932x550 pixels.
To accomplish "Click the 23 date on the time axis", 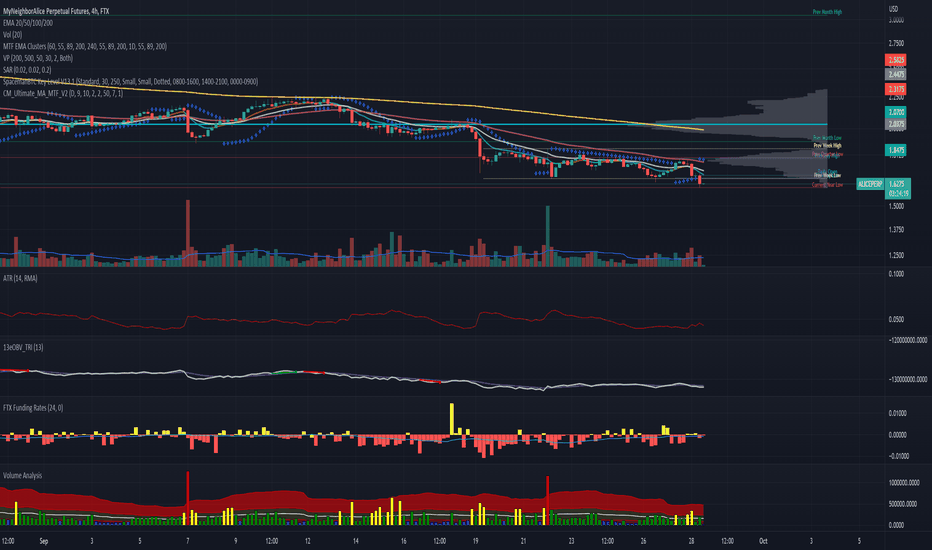I will [571, 541].
